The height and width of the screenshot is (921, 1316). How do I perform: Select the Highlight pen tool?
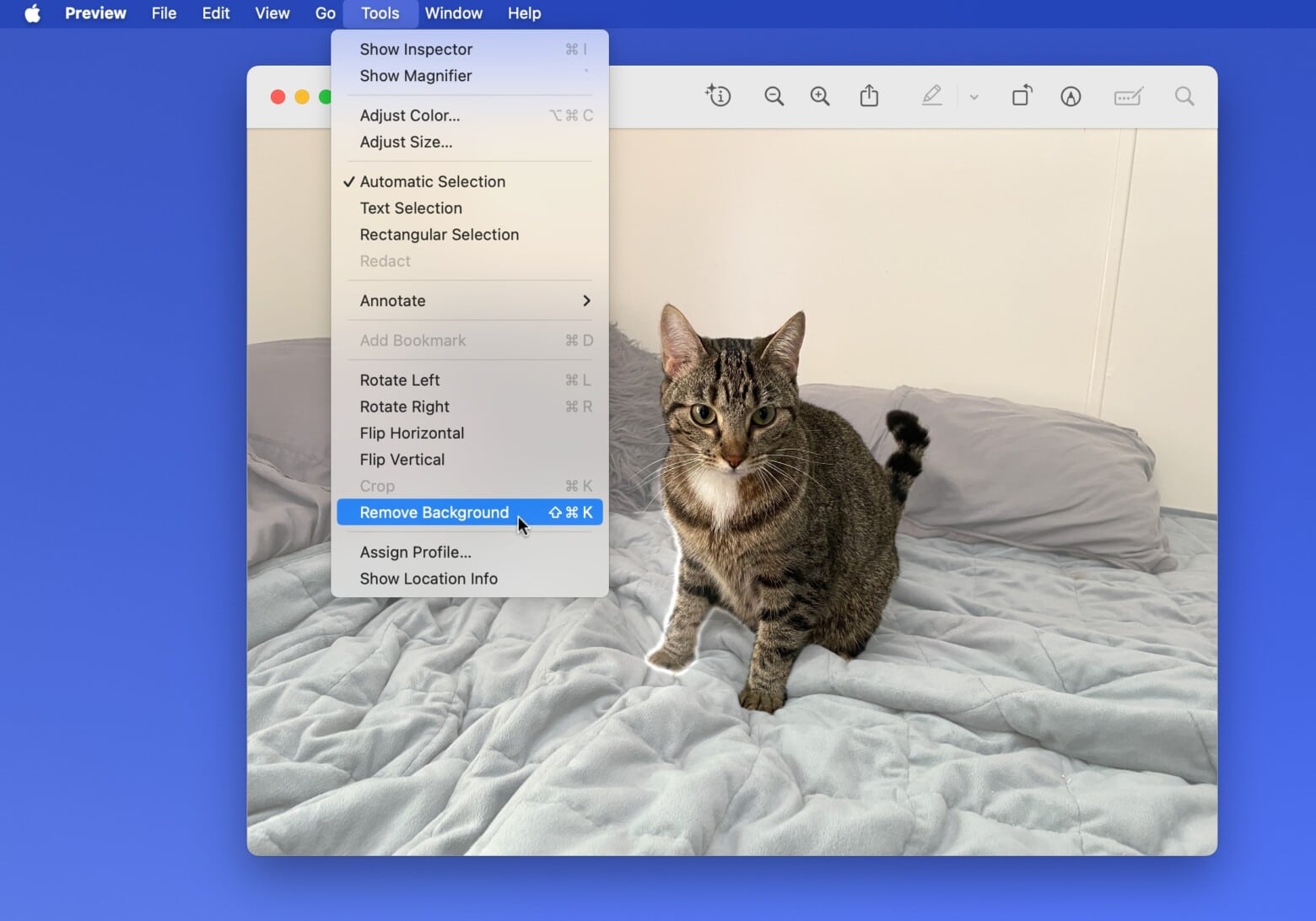click(x=931, y=96)
